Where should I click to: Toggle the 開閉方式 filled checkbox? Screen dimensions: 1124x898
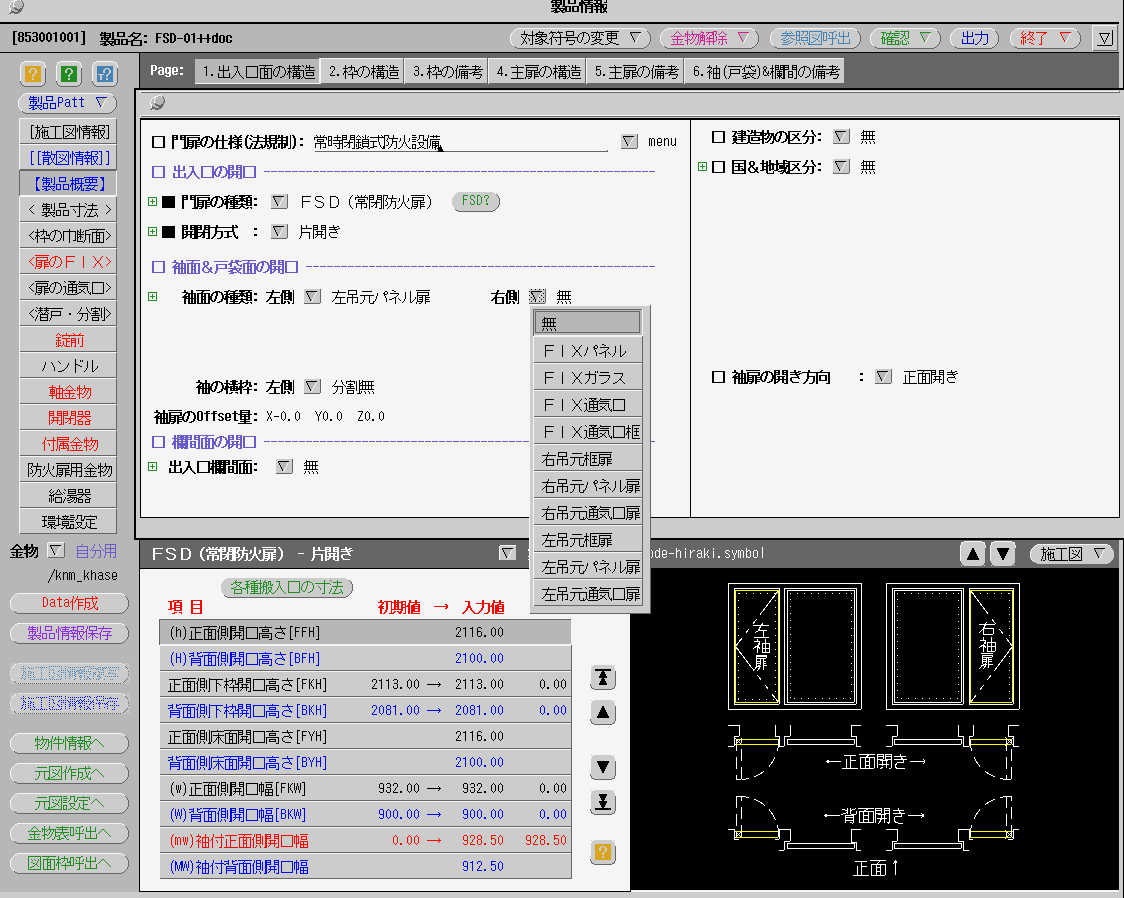click(x=168, y=232)
